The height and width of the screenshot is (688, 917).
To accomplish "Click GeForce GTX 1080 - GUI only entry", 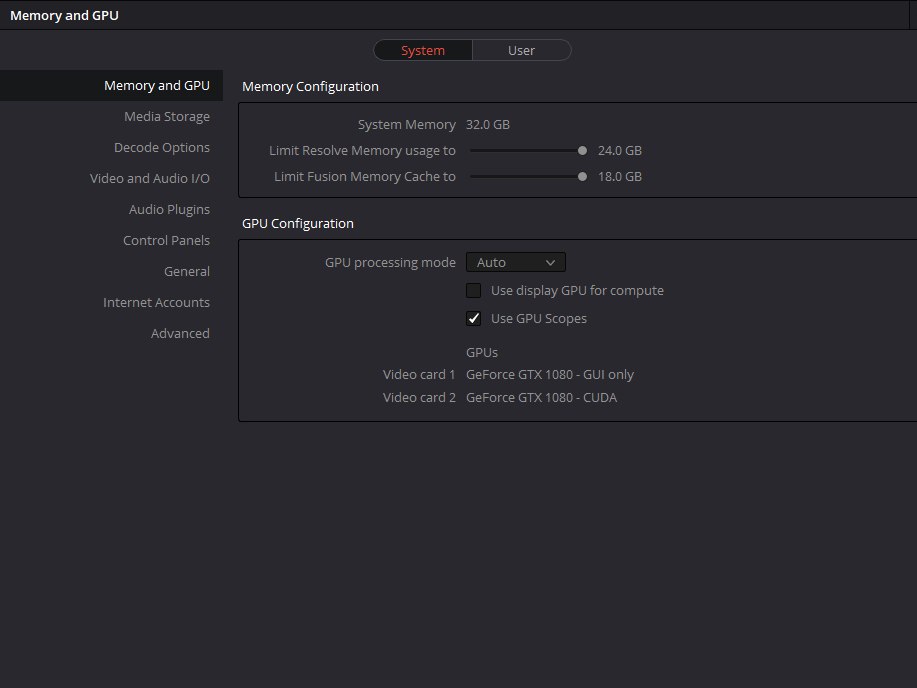I will (x=550, y=374).
